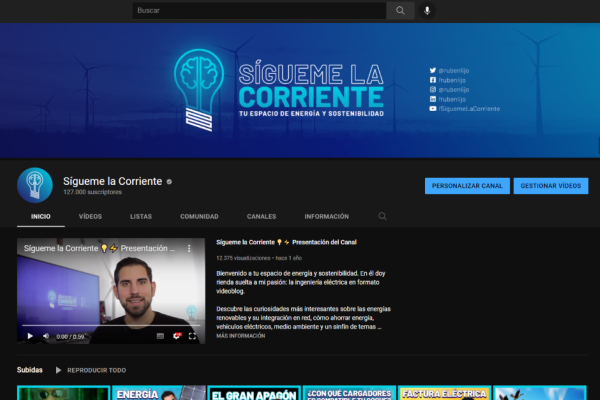Click the banner Sígueme la Corriente logo
Screen dimensions: 600x400
279,90
